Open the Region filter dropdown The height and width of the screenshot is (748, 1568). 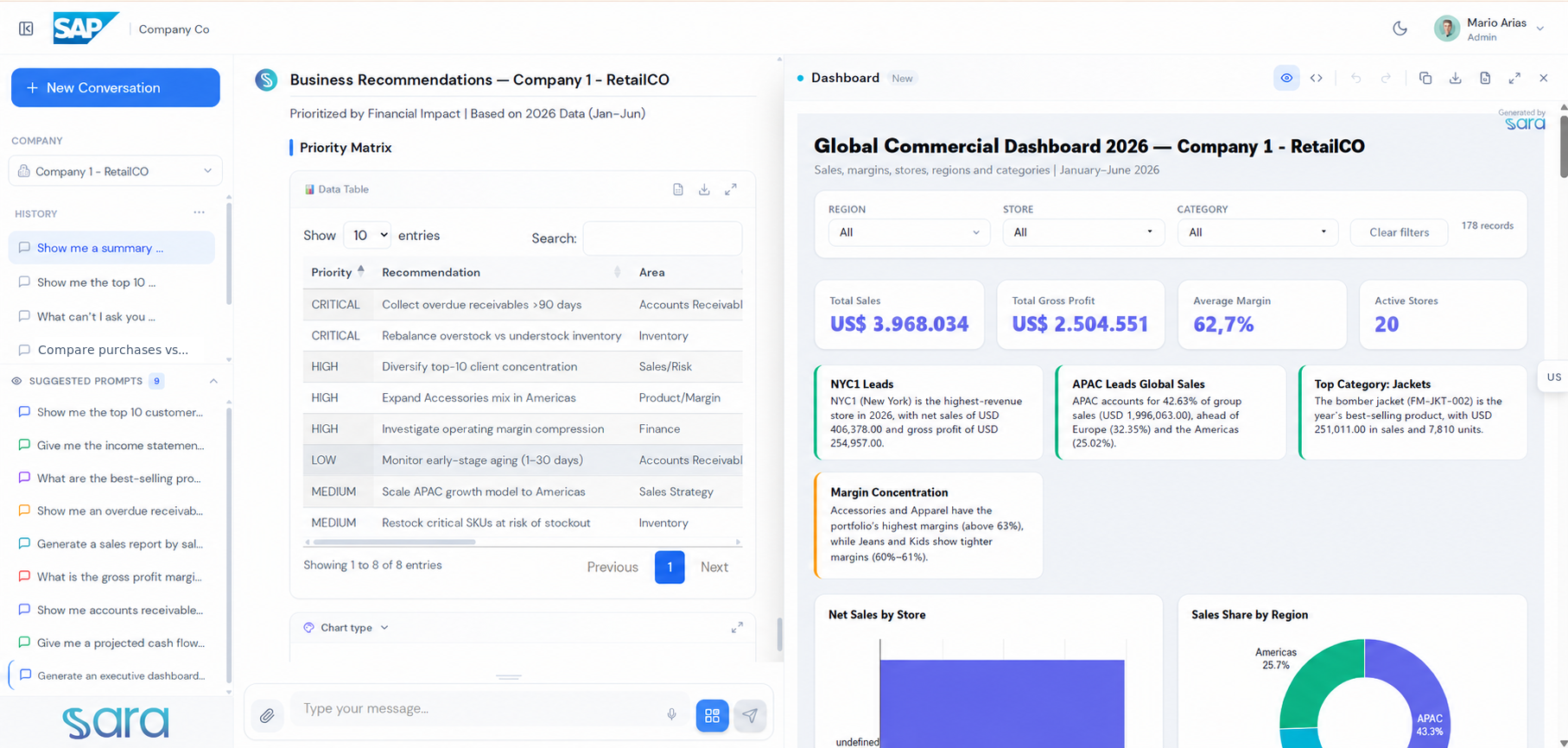pos(909,232)
